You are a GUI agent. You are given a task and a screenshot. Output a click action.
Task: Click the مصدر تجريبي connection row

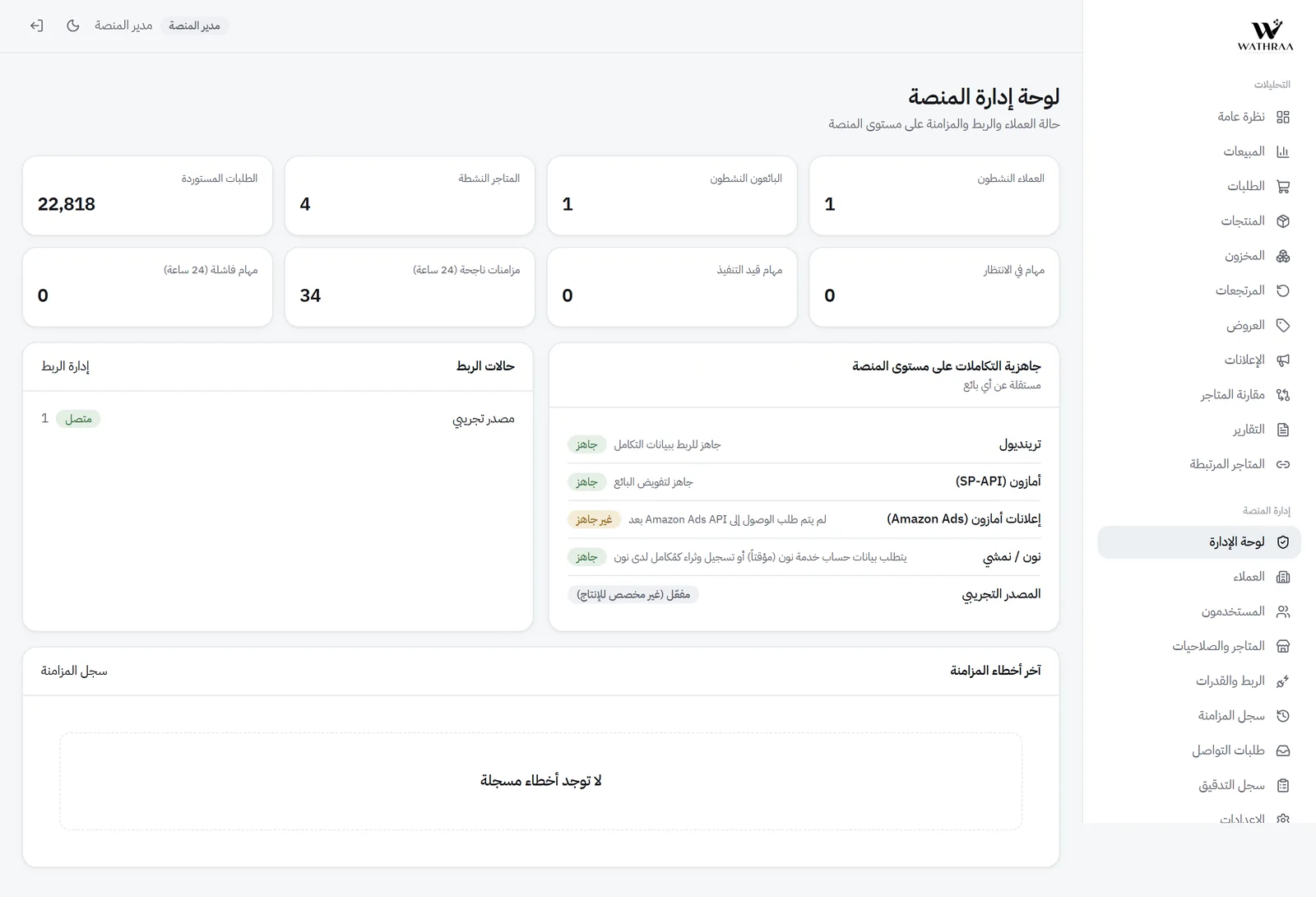tap(278, 419)
